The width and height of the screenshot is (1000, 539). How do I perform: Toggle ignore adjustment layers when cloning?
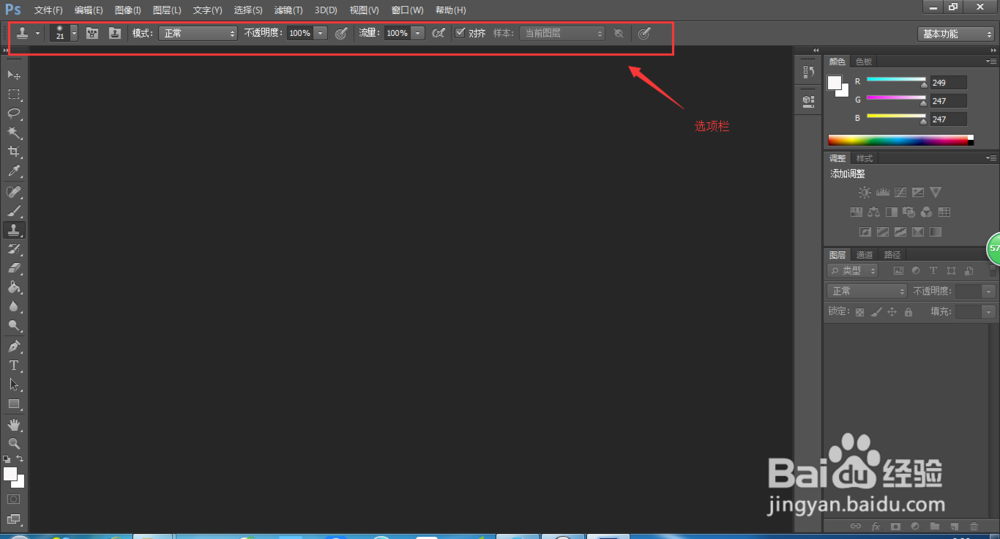click(619, 33)
